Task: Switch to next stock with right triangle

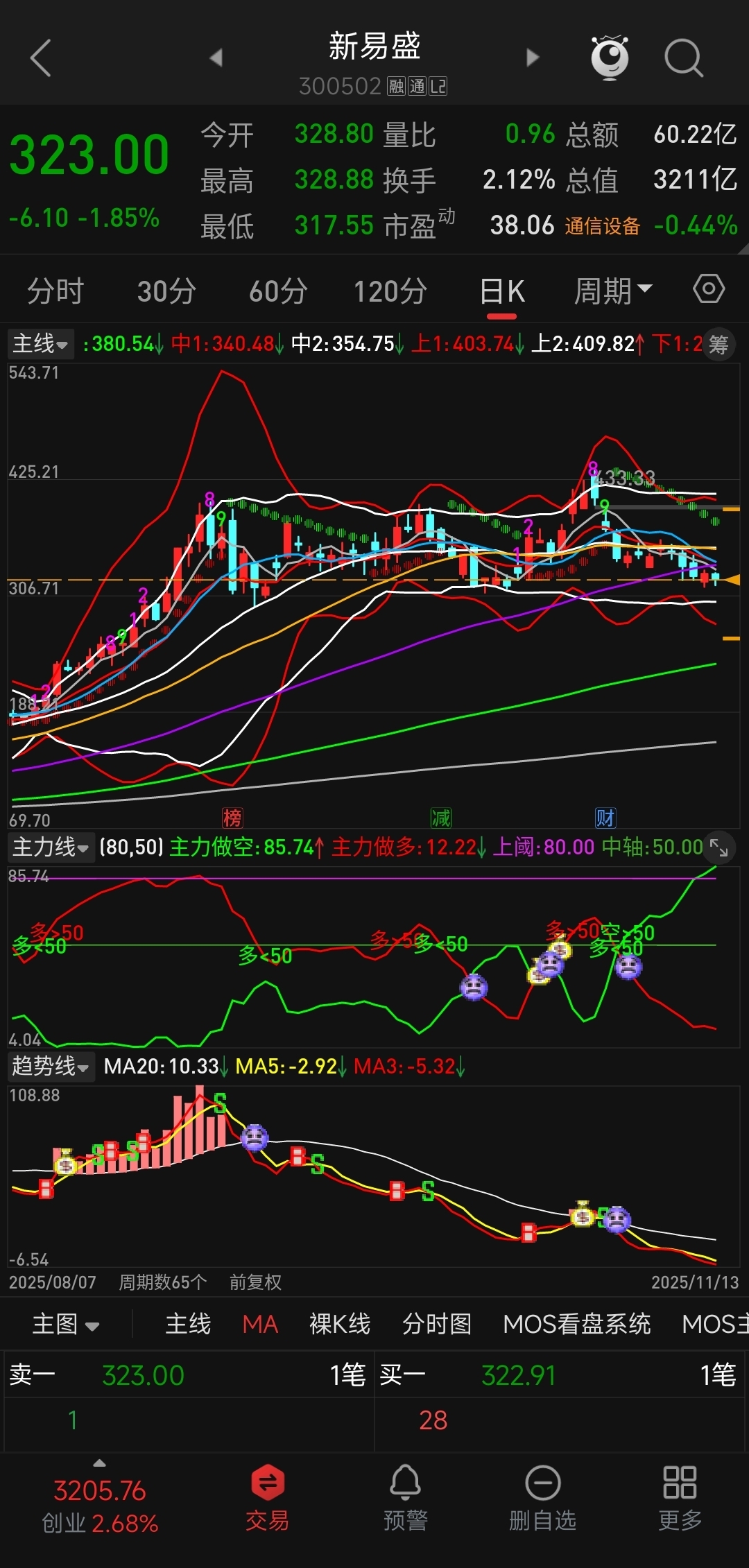Action: coord(532,58)
